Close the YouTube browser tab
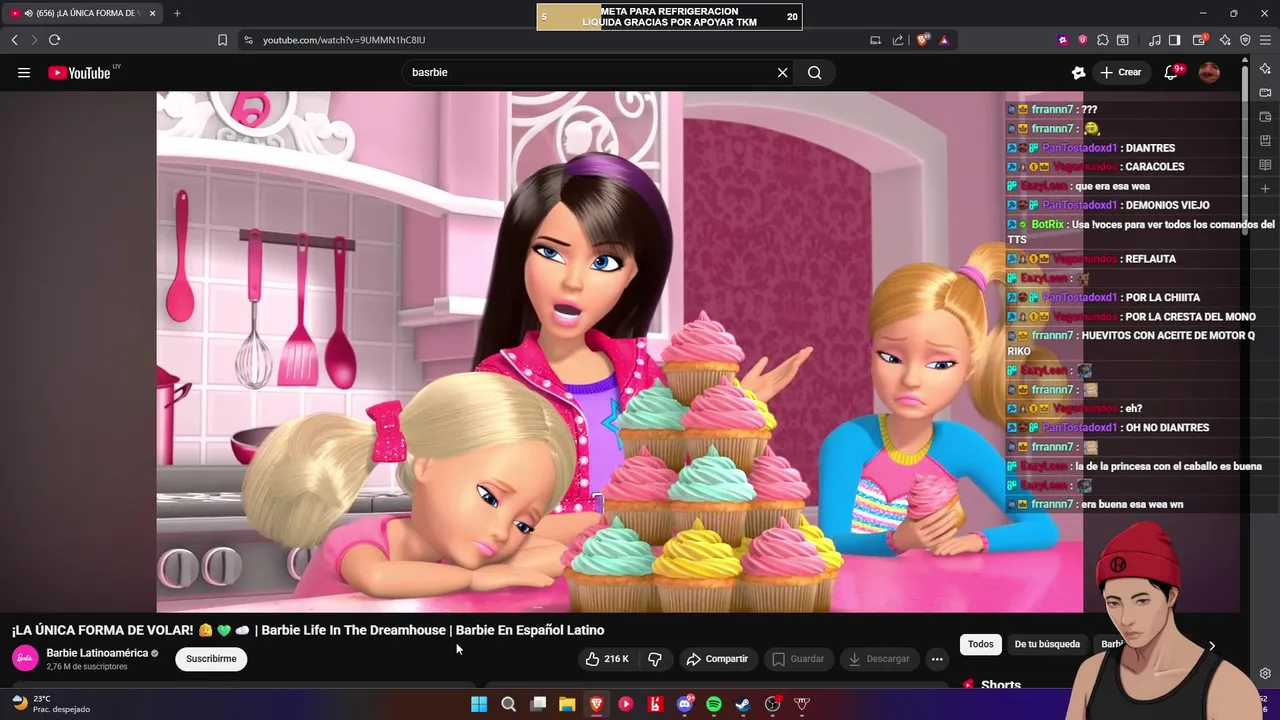Viewport: 1280px width, 720px height. click(x=152, y=13)
